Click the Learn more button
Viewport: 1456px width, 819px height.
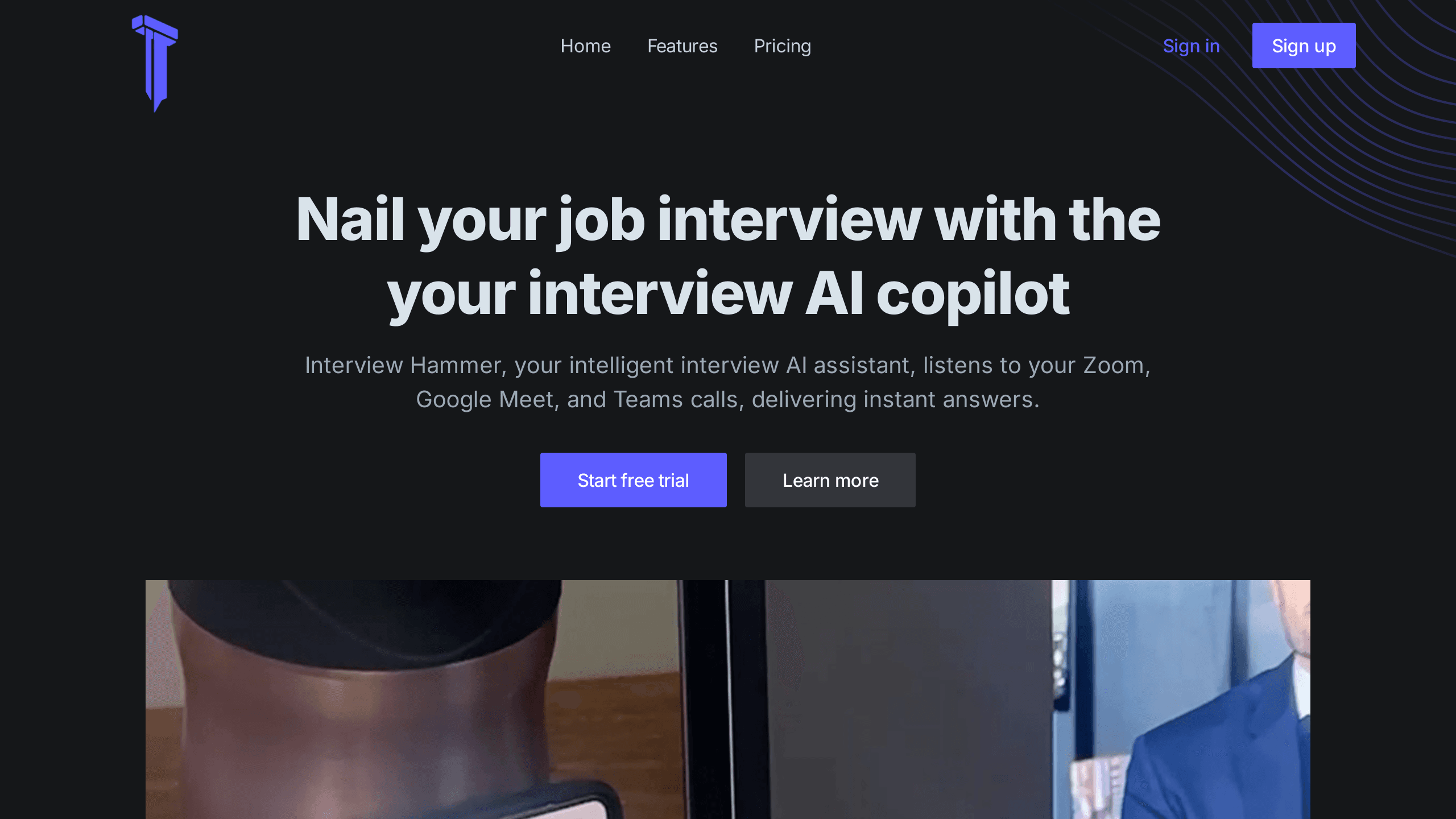point(830,480)
